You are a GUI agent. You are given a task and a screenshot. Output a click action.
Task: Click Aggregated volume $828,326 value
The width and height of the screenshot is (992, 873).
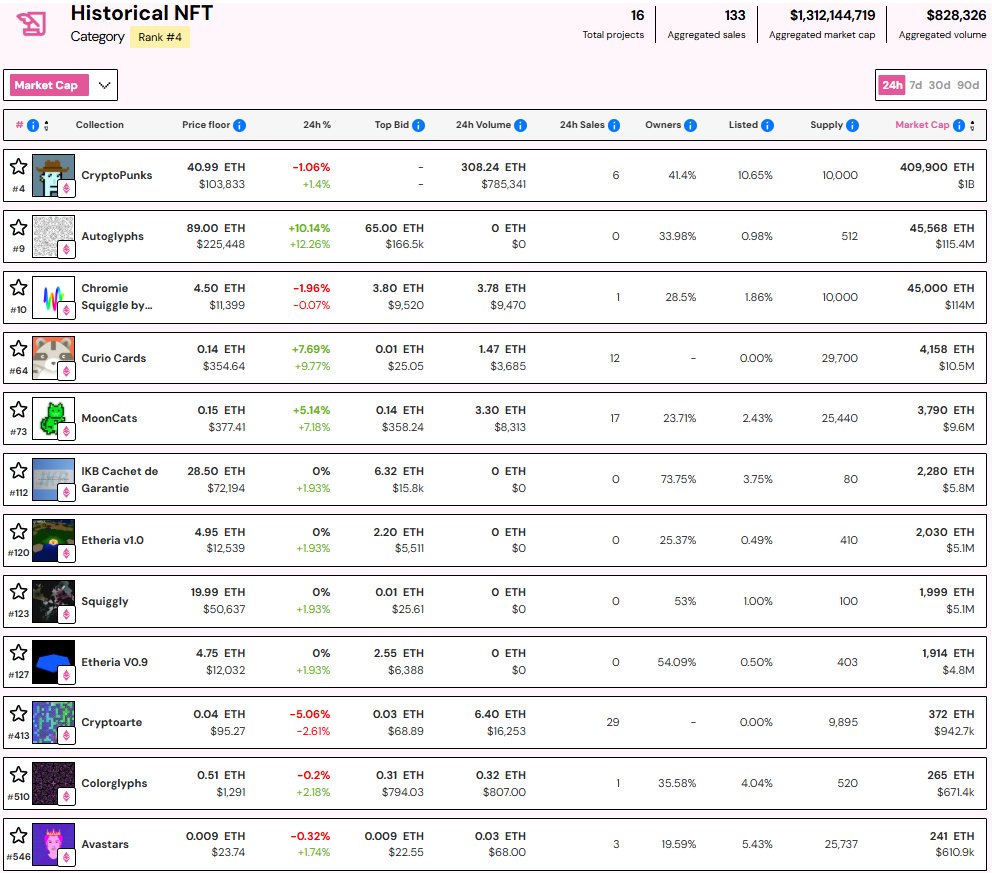coord(956,15)
